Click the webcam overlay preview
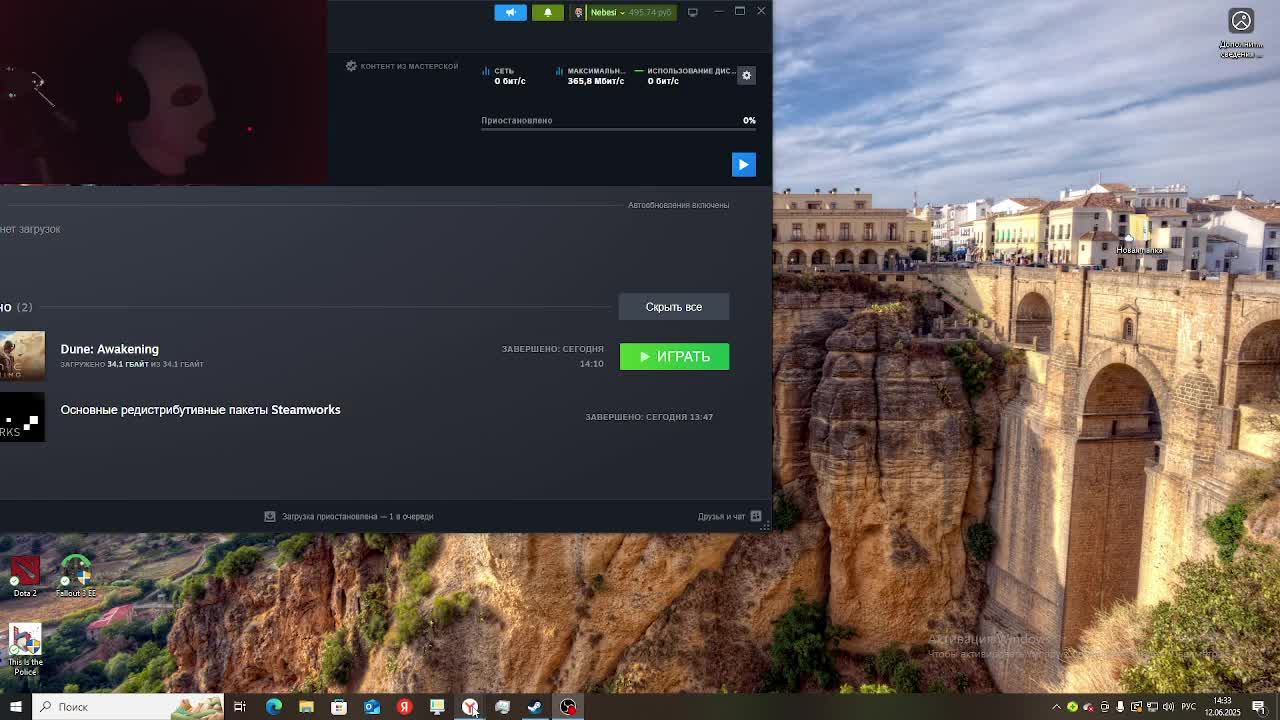1280x720 pixels. [x=163, y=92]
